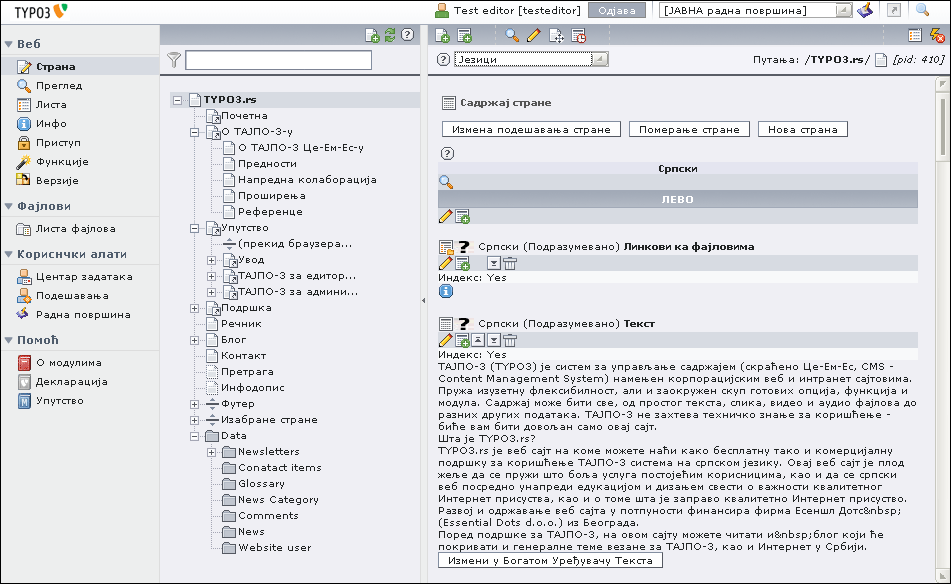
Task: Move Линкови ка фајловима element down
Action: point(494,263)
